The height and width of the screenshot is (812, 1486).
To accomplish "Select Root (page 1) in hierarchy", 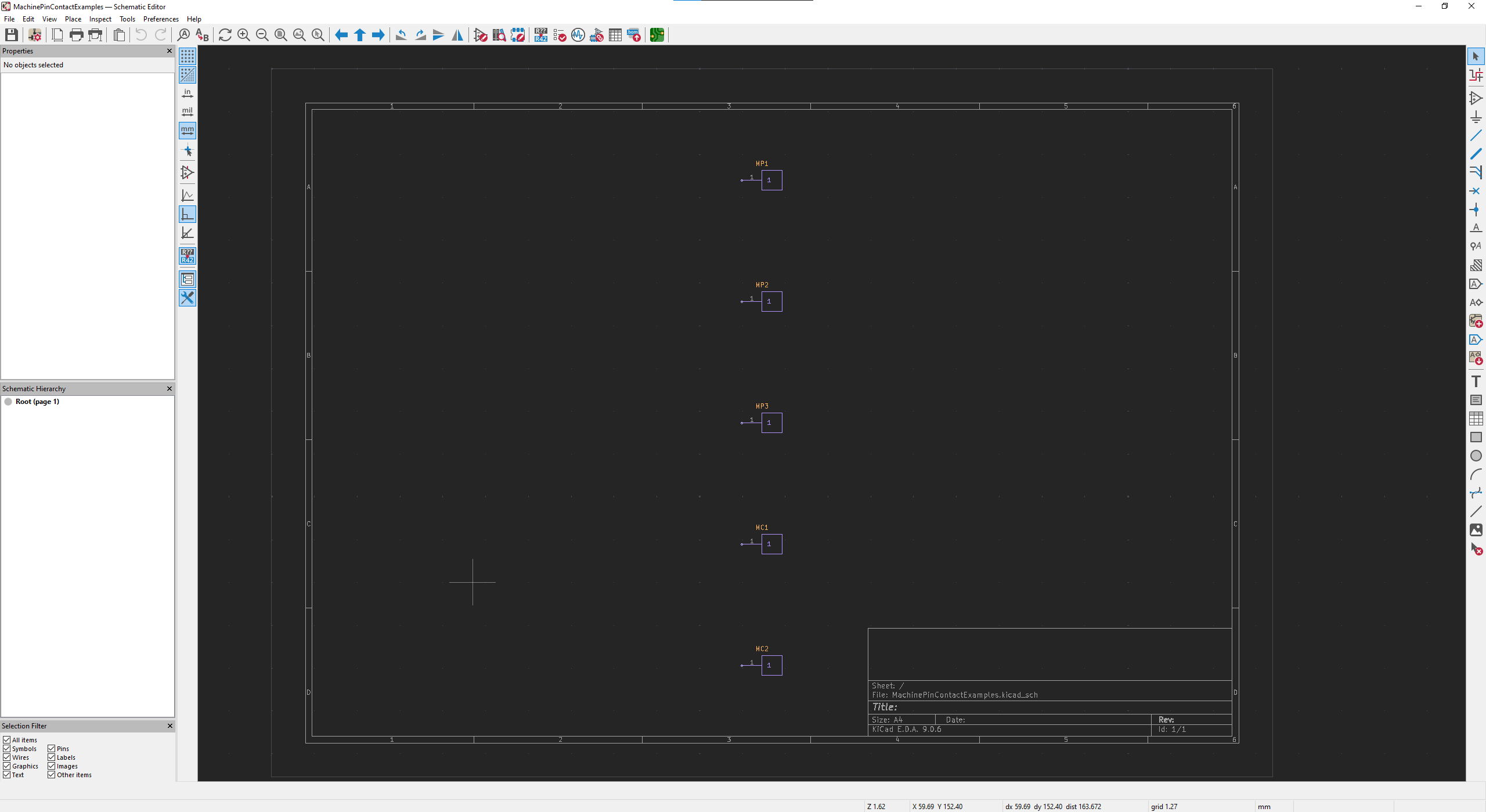I will [x=37, y=402].
